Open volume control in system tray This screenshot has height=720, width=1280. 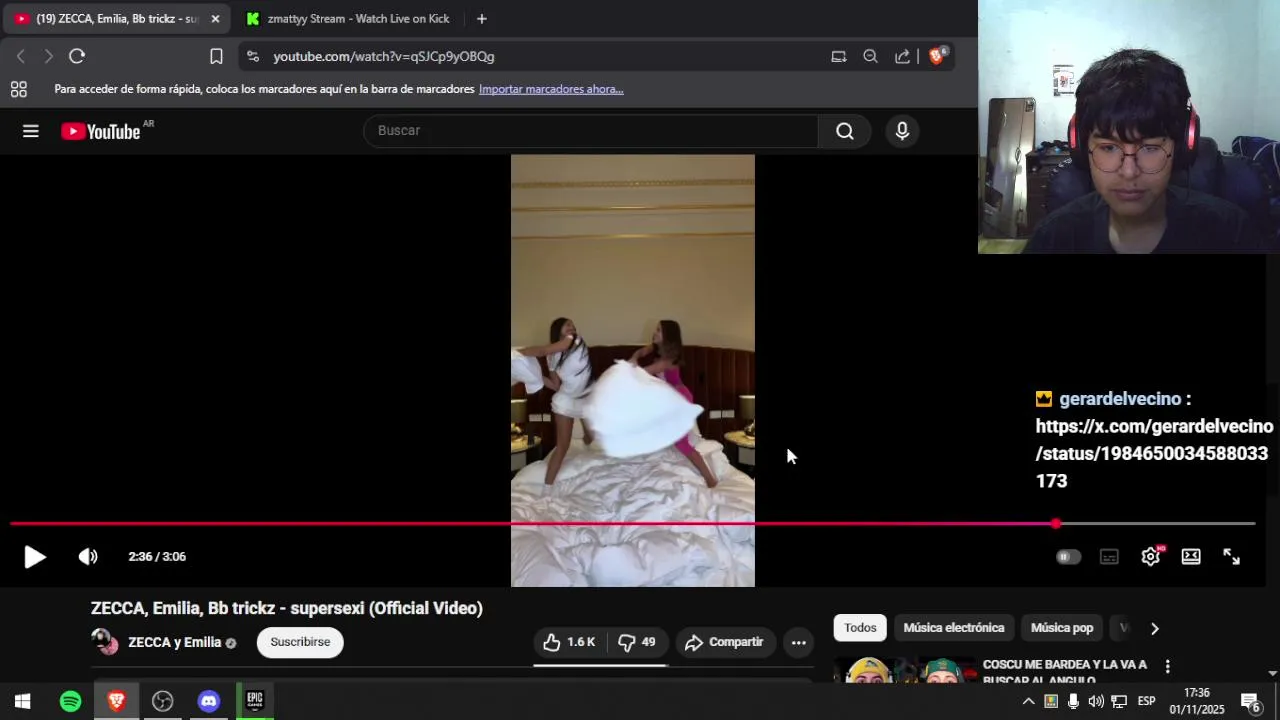(x=1096, y=701)
